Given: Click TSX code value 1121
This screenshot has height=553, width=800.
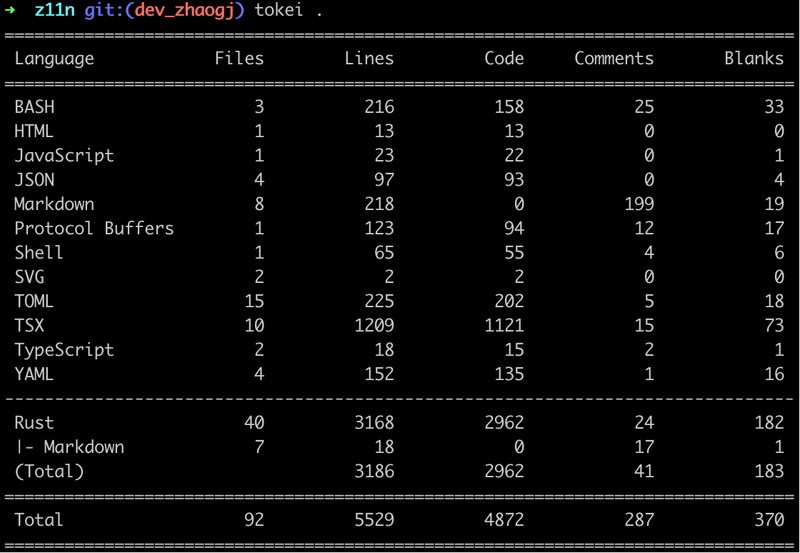Looking at the screenshot, I should pyautogui.click(x=504, y=325).
